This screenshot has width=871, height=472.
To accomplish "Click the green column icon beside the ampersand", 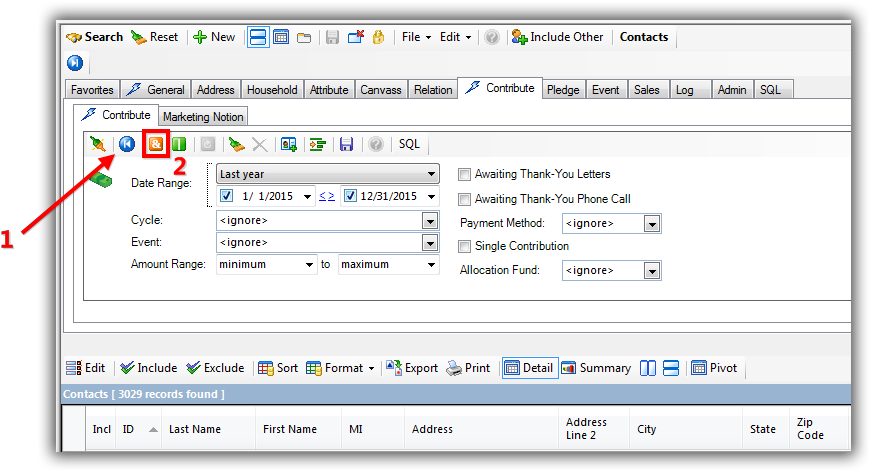I will click(179, 144).
